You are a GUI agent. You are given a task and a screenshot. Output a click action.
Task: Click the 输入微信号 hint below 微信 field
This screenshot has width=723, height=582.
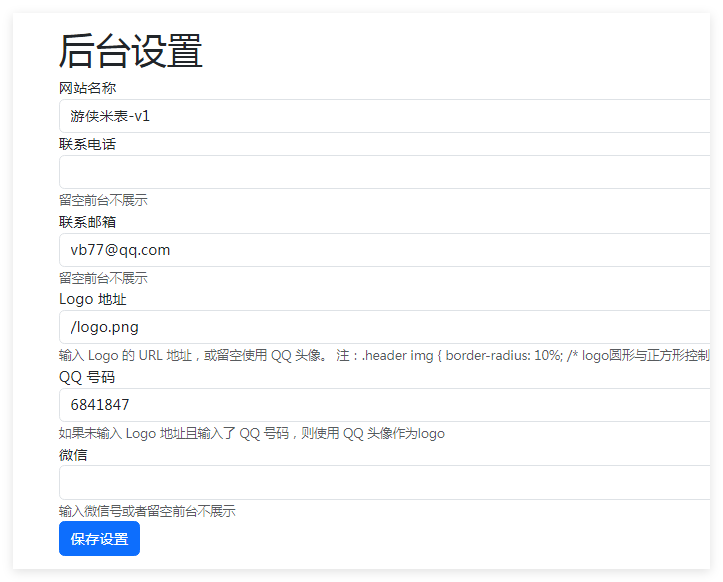coord(147,511)
